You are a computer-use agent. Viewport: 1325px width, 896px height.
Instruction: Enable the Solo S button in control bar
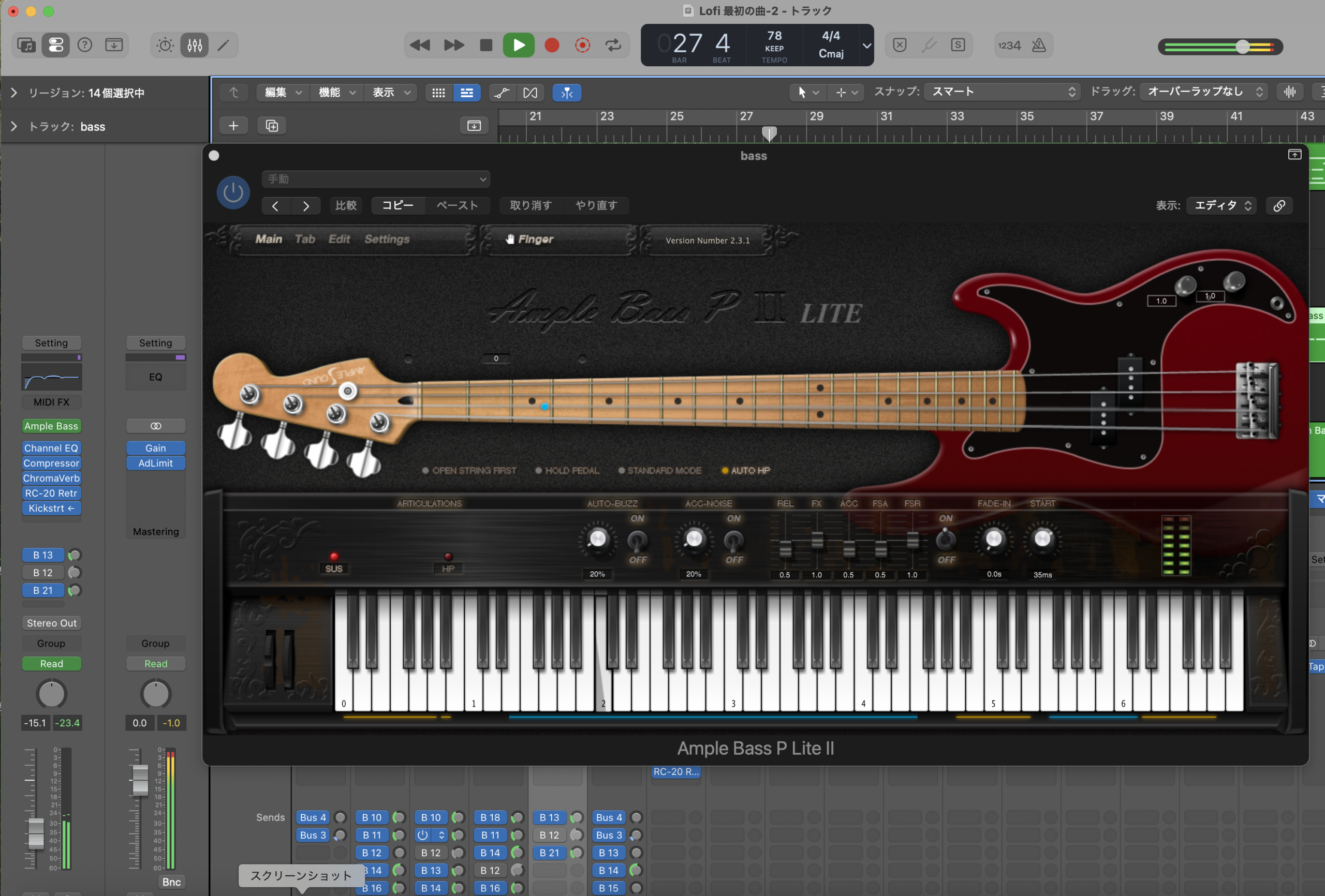pyautogui.click(x=958, y=45)
